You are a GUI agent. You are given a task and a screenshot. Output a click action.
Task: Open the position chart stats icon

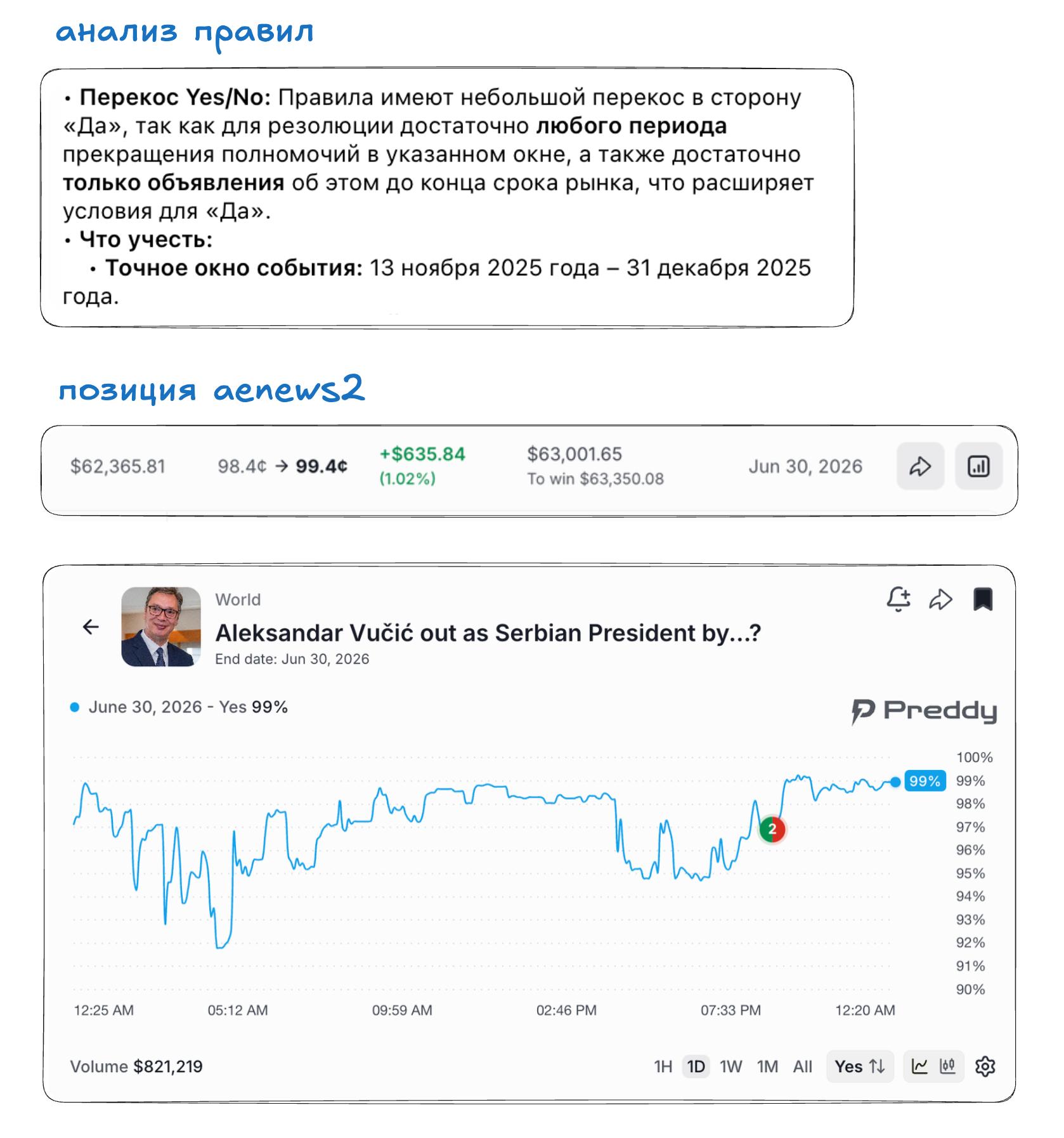(978, 466)
